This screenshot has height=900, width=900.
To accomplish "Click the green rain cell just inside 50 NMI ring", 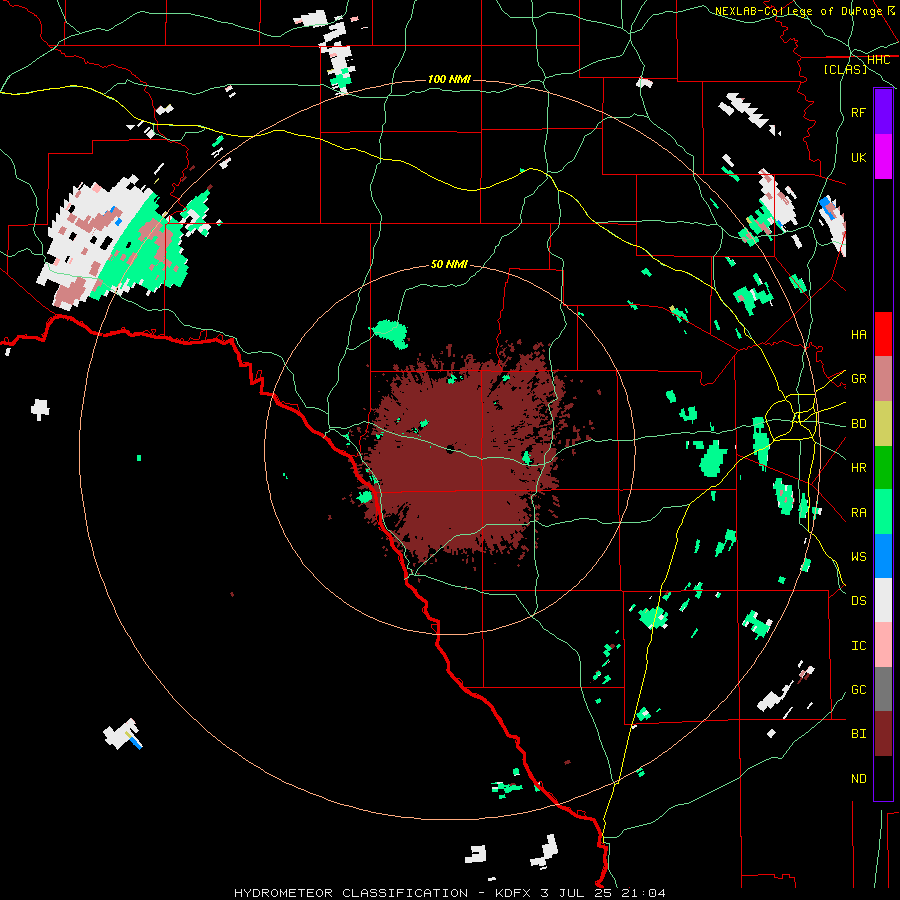I will [391, 334].
